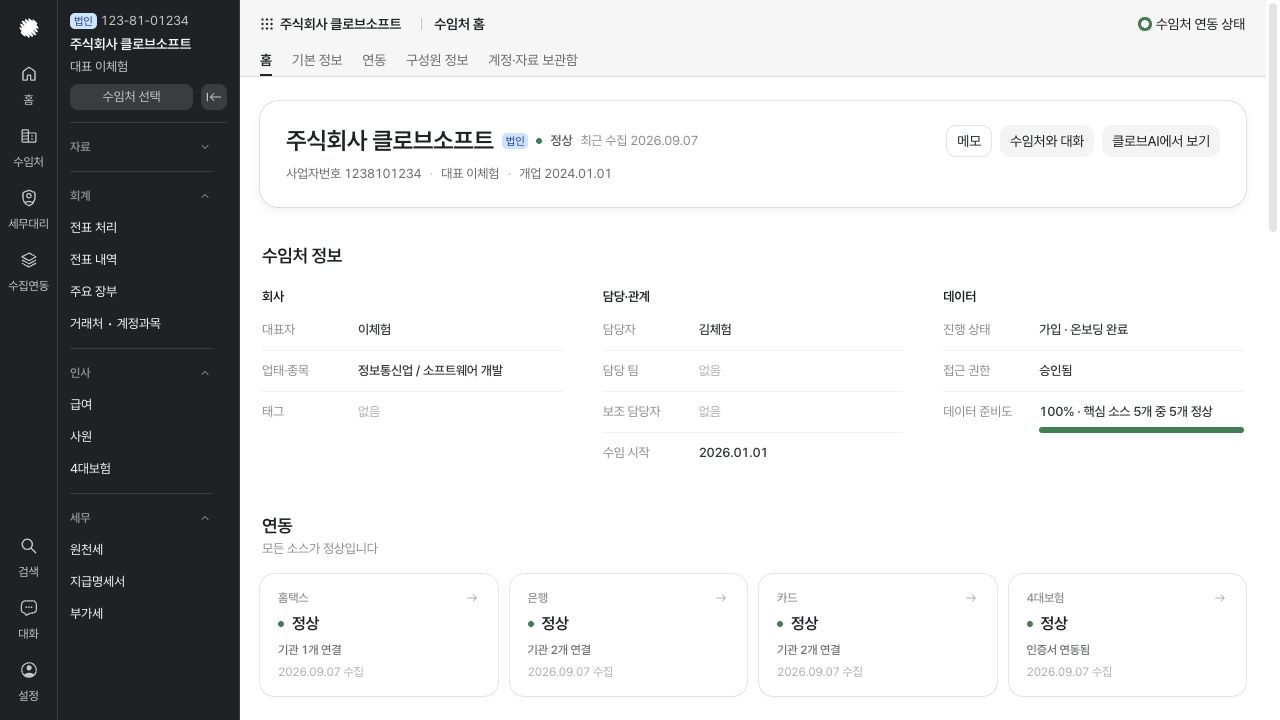This screenshot has height=720, width=1280.
Task: Switch to 연동 tab
Action: [374, 60]
